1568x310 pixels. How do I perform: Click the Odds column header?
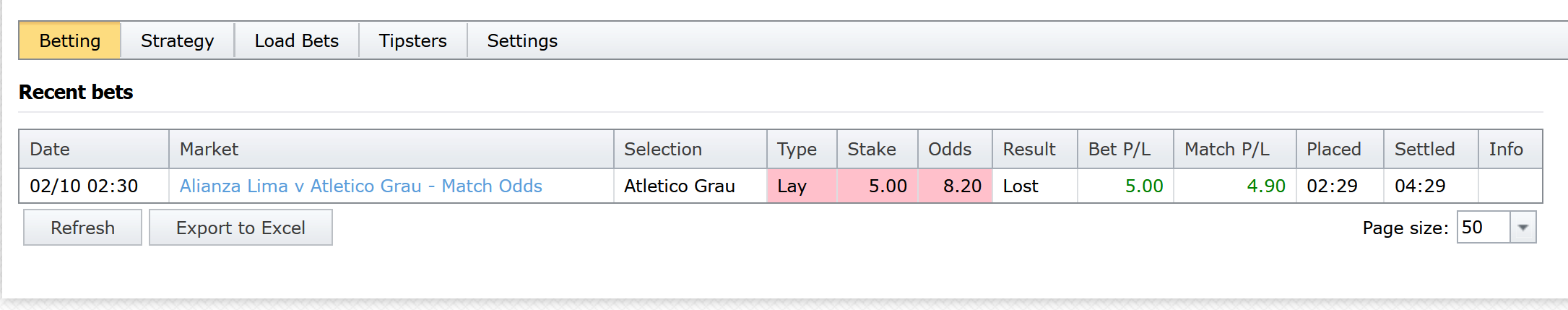point(949,150)
